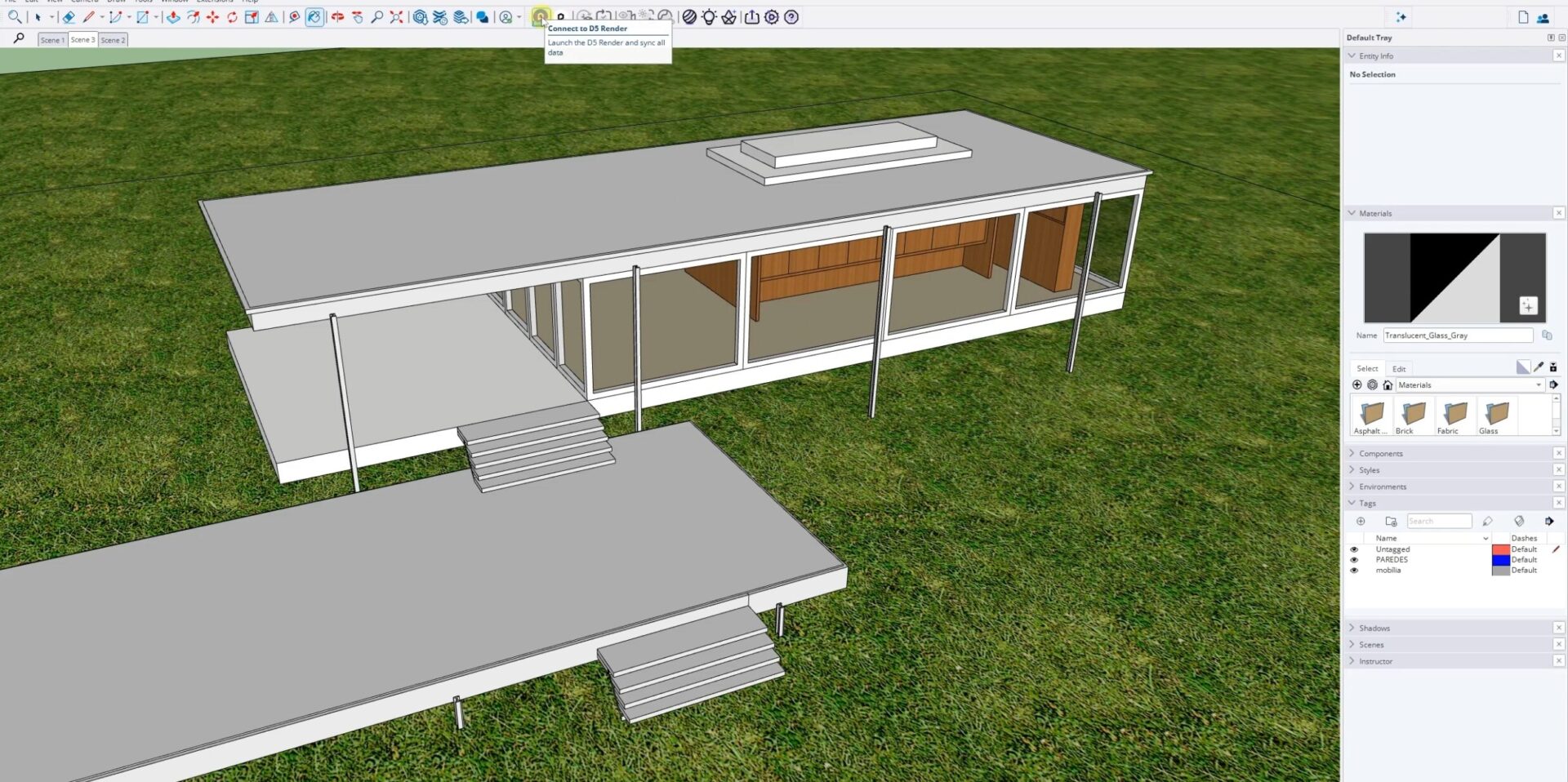Switch to the Scene 1 tab

pos(52,40)
